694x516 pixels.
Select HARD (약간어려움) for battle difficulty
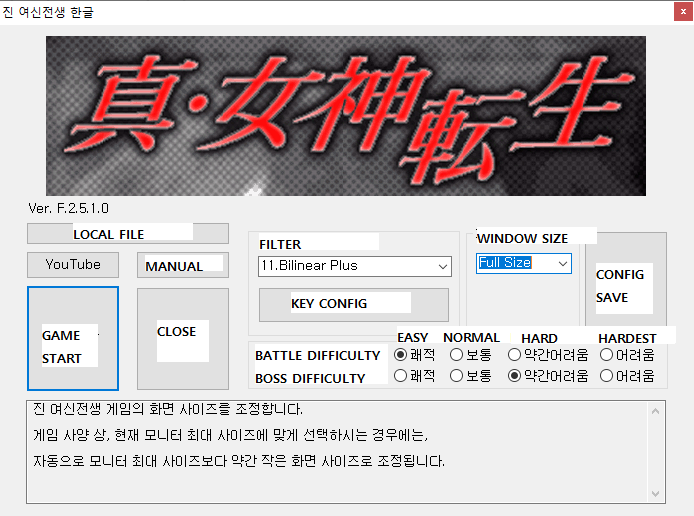click(x=548, y=354)
